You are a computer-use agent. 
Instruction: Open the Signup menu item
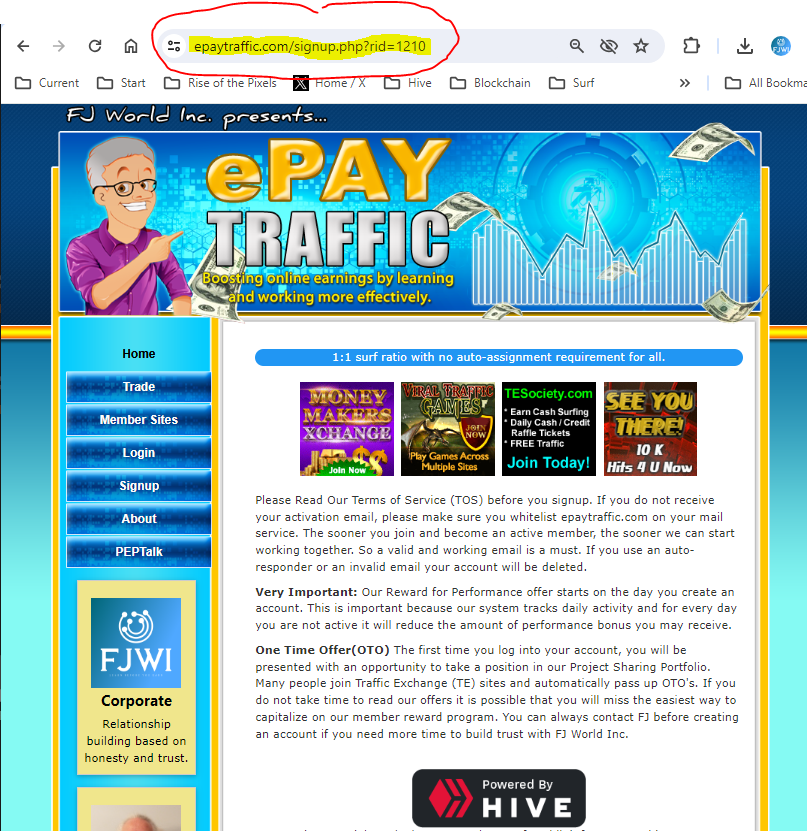[139, 485]
